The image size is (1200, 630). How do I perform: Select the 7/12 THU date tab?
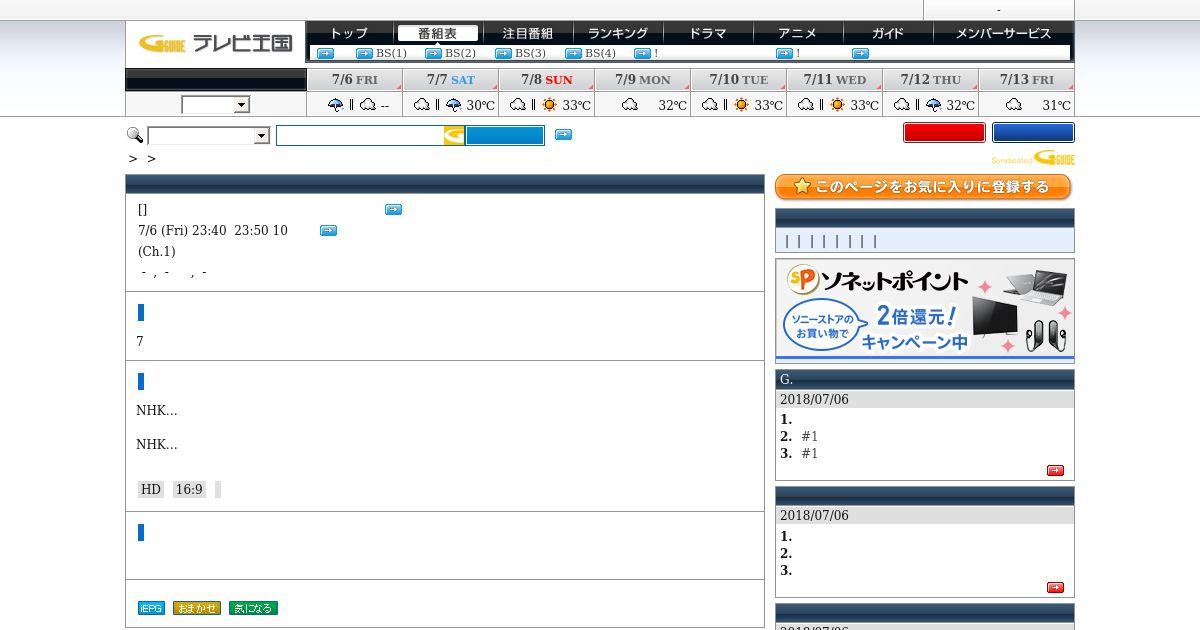(x=930, y=79)
